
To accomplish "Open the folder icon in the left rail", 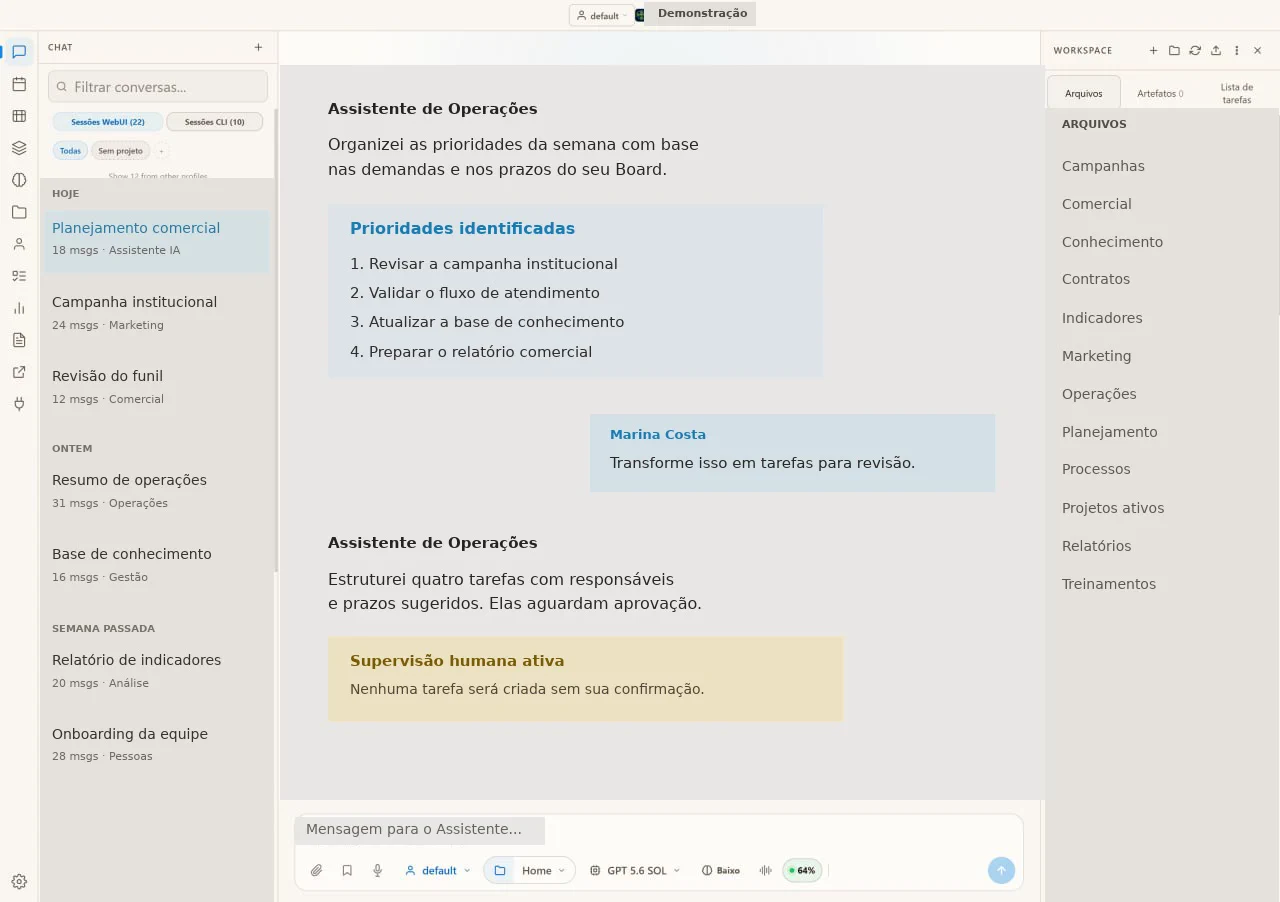I will 19,212.
